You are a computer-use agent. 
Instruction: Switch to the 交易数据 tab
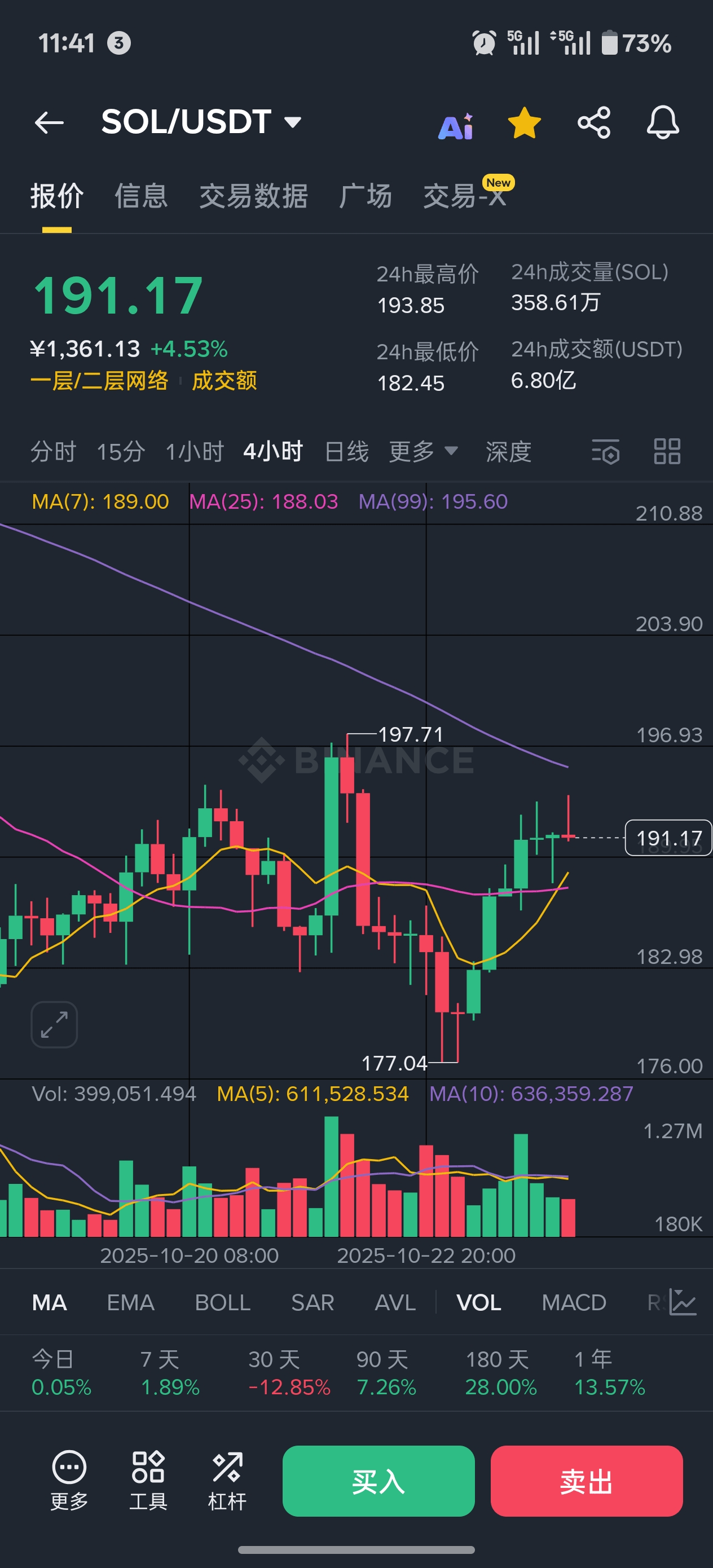(x=253, y=197)
